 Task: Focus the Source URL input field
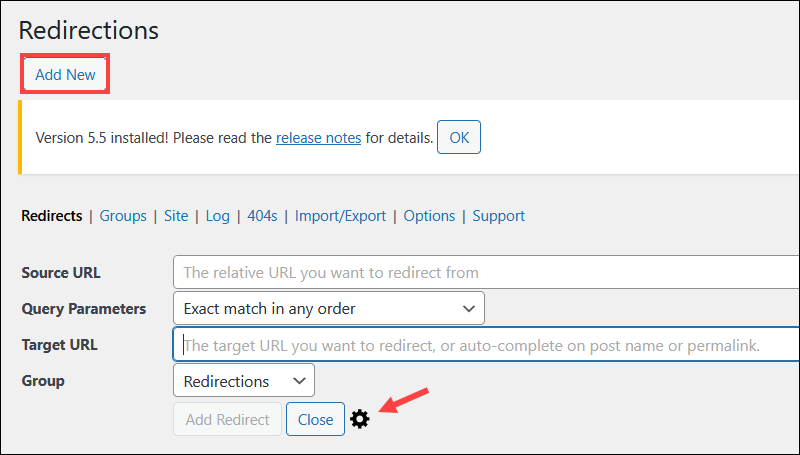[485, 272]
